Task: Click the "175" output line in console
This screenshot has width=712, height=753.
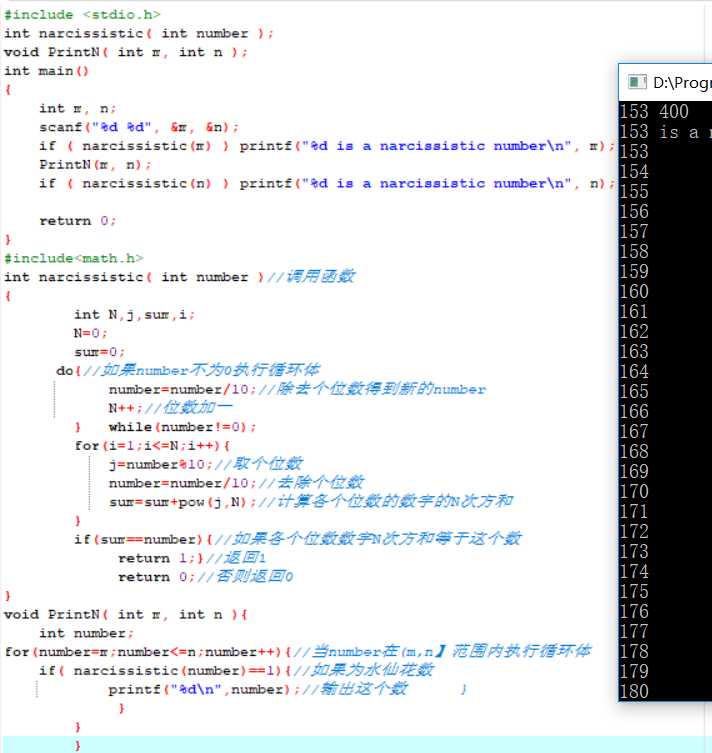Action: [x=634, y=591]
